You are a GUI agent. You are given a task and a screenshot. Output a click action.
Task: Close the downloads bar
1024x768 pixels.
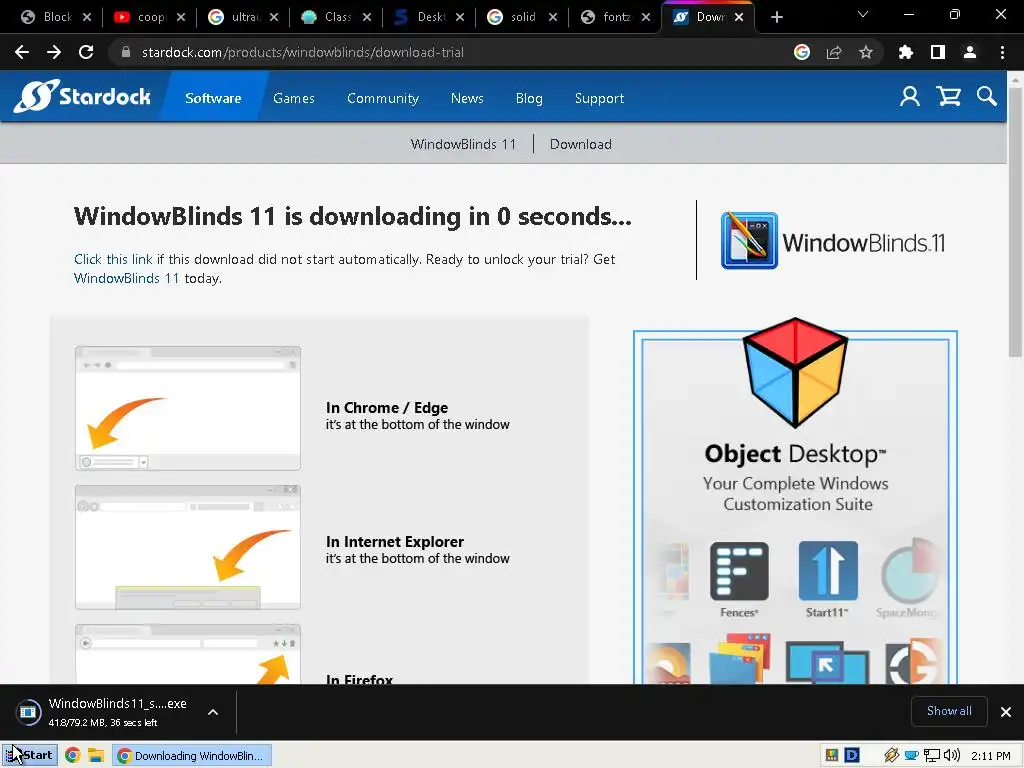pyautogui.click(x=1006, y=712)
